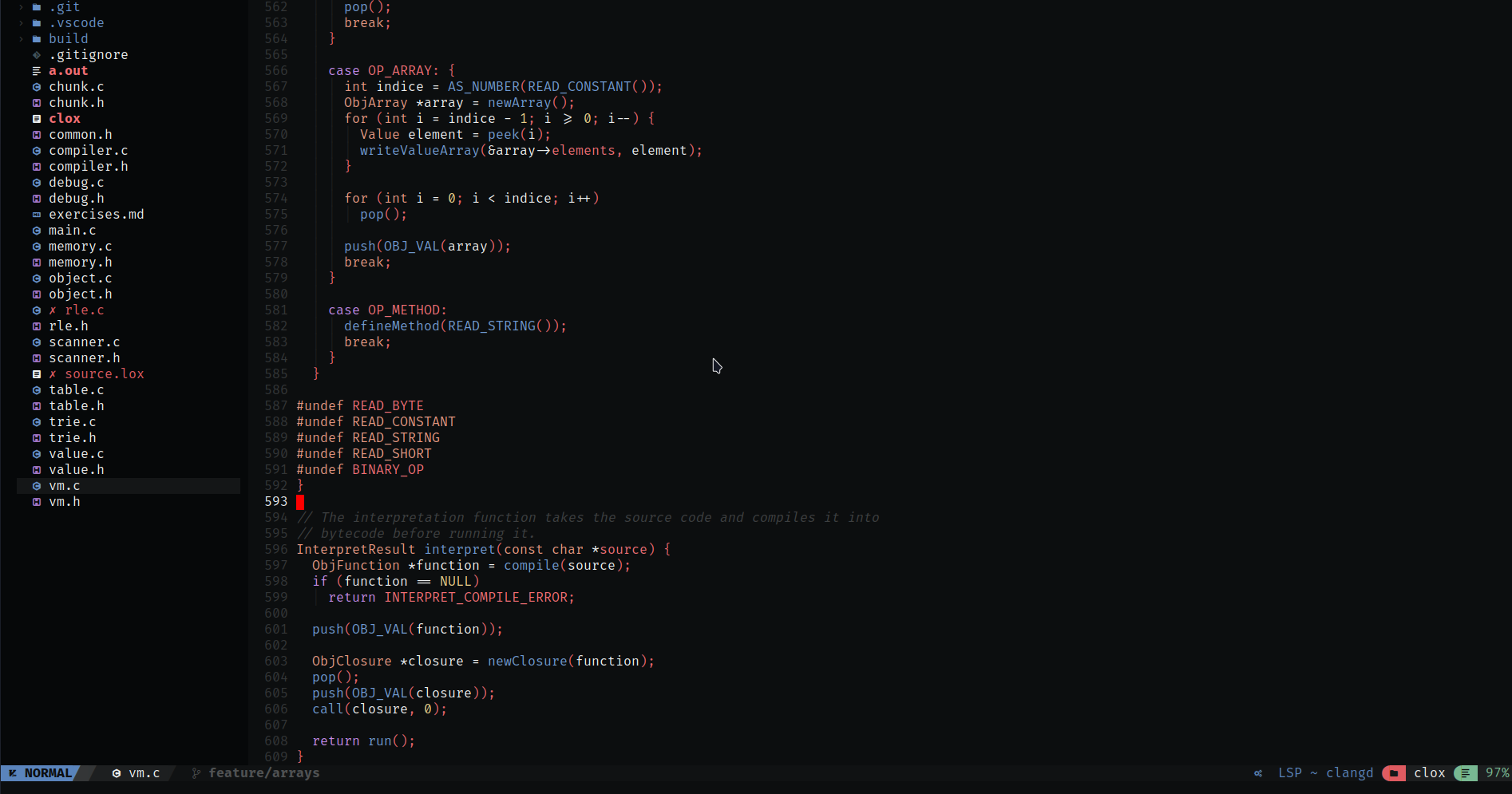This screenshot has width=1512, height=794.
Task: Expand the .git folder chevron
Action: [x=21, y=7]
